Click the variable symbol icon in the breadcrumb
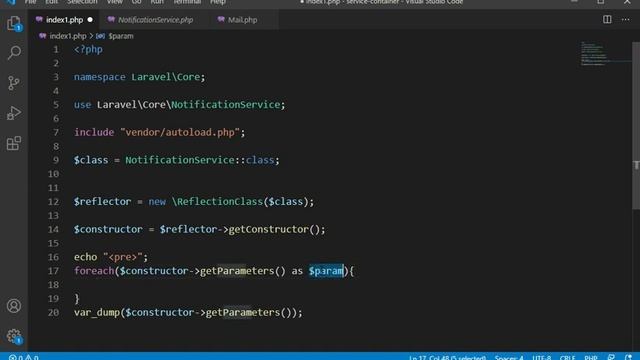Screen dimensions: 640x360 [x=100, y=36]
